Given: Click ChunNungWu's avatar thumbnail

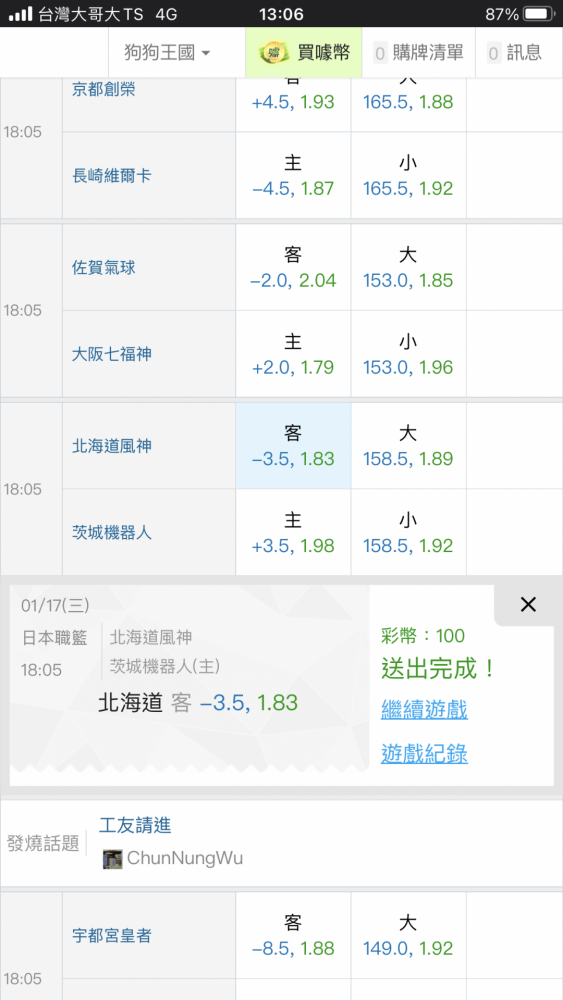Looking at the screenshot, I should (x=112, y=858).
